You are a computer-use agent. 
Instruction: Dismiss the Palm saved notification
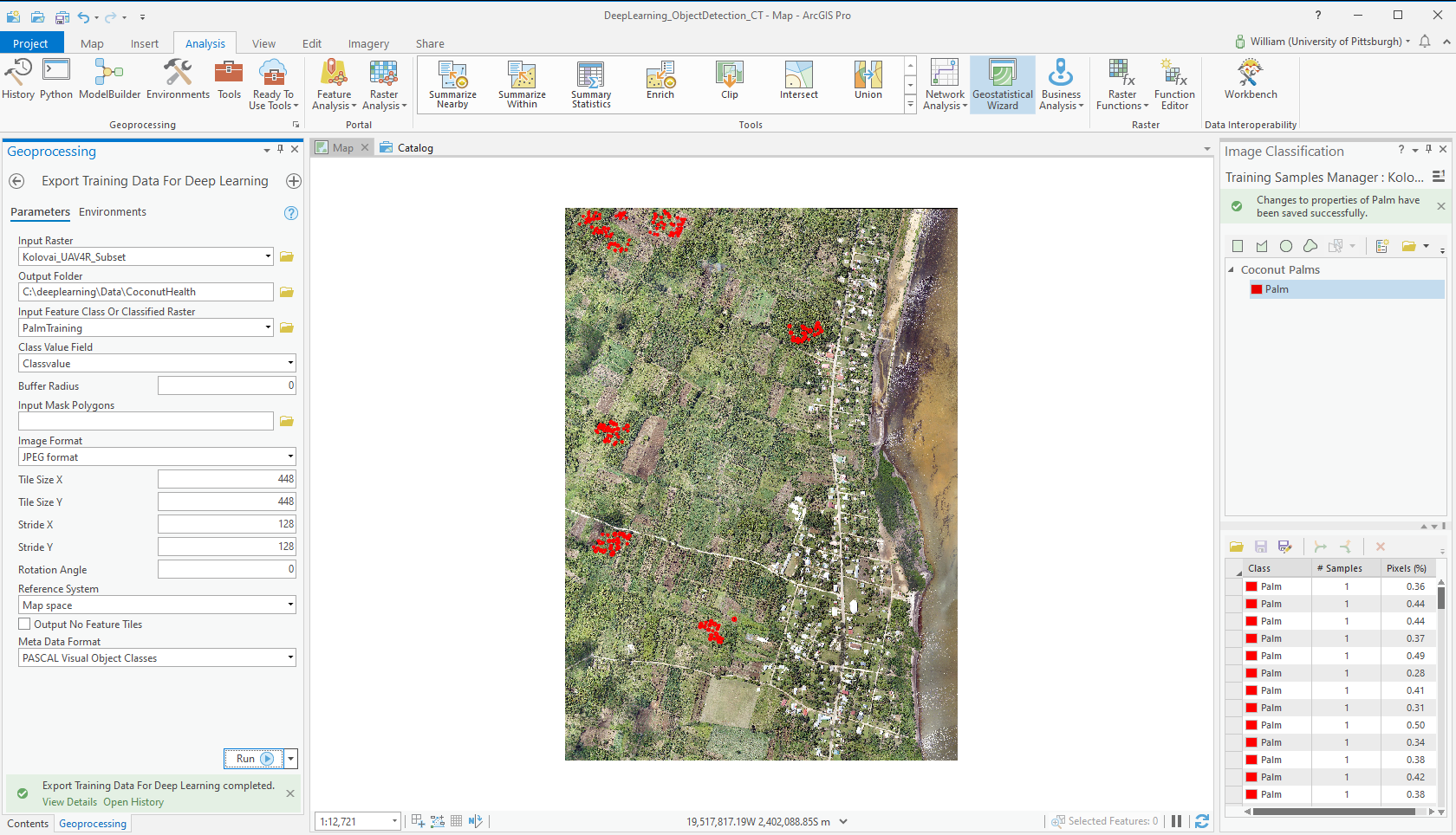(x=1441, y=206)
